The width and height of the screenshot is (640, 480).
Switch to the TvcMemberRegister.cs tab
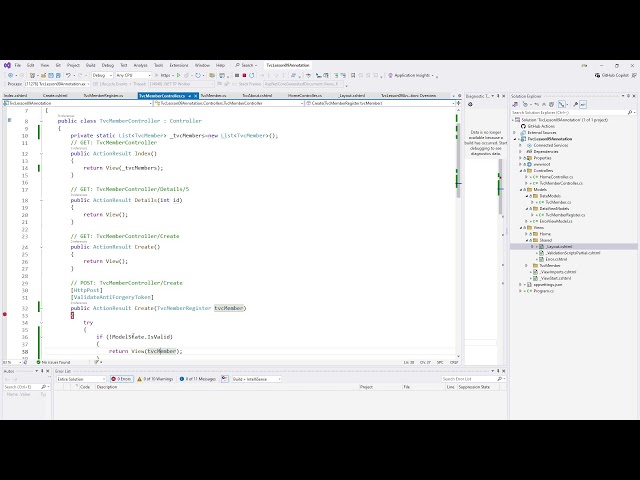103,96
